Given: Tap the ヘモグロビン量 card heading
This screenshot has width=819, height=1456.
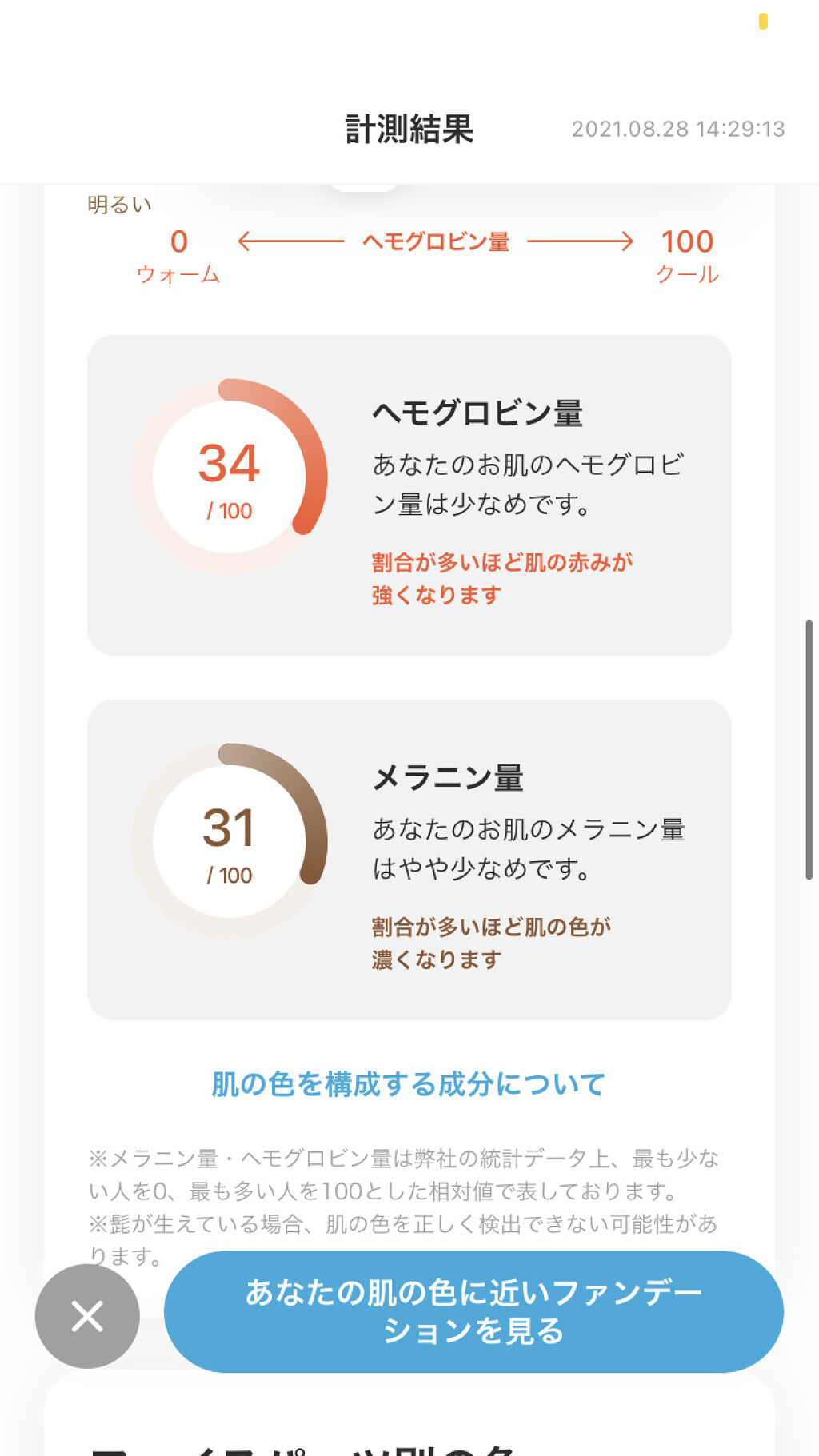Looking at the screenshot, I should click(x=477, y=413).
